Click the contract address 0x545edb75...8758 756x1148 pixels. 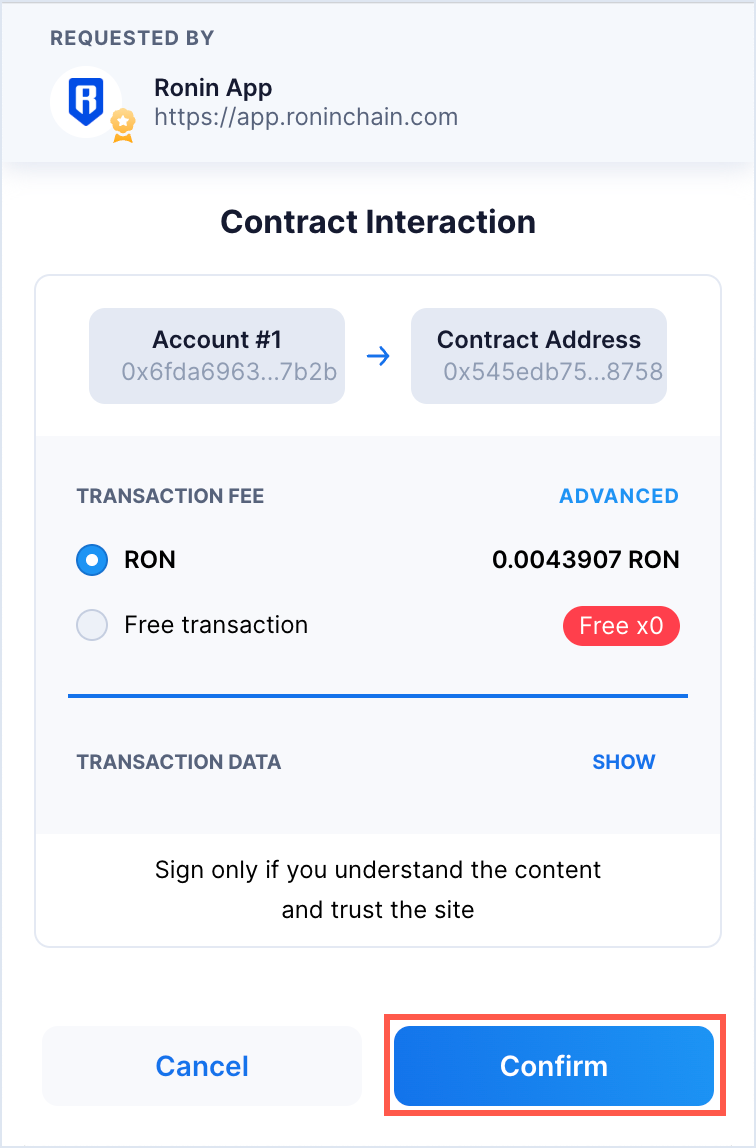[x=553, y=372]
